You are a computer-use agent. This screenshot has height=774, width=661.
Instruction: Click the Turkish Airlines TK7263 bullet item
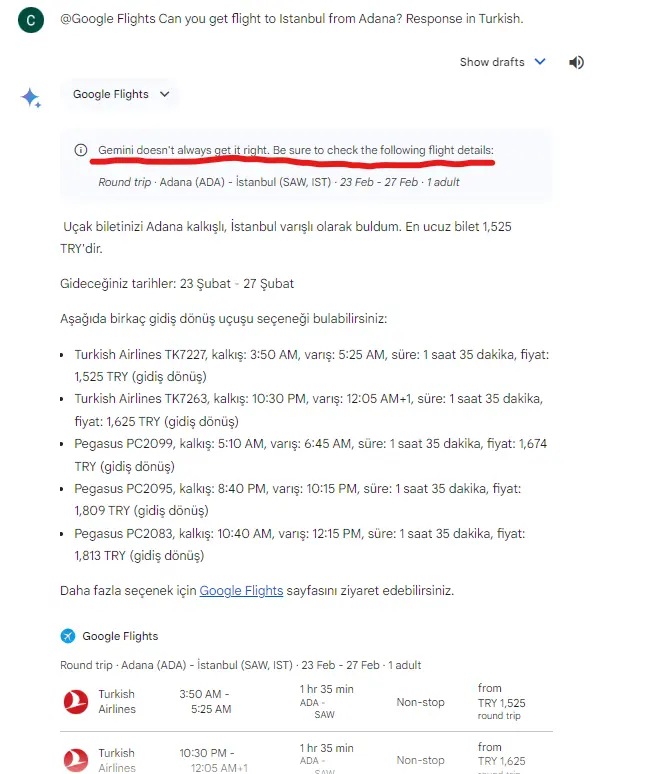pos(309,410)
